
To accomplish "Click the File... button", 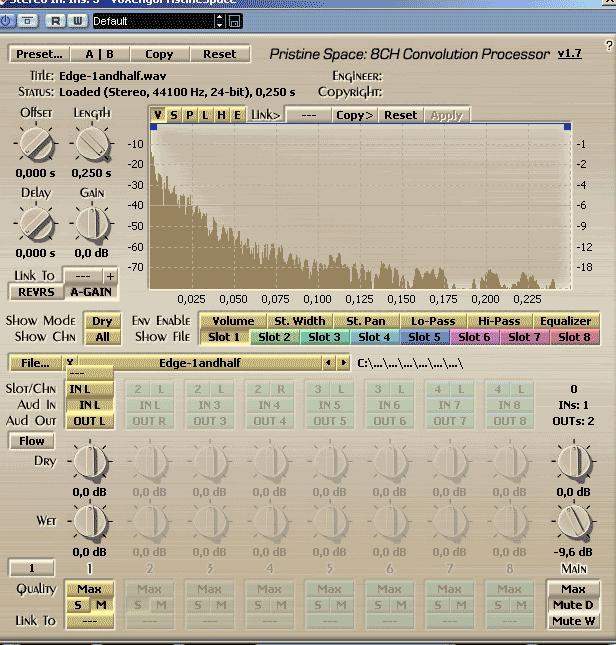I will [35, 363].
